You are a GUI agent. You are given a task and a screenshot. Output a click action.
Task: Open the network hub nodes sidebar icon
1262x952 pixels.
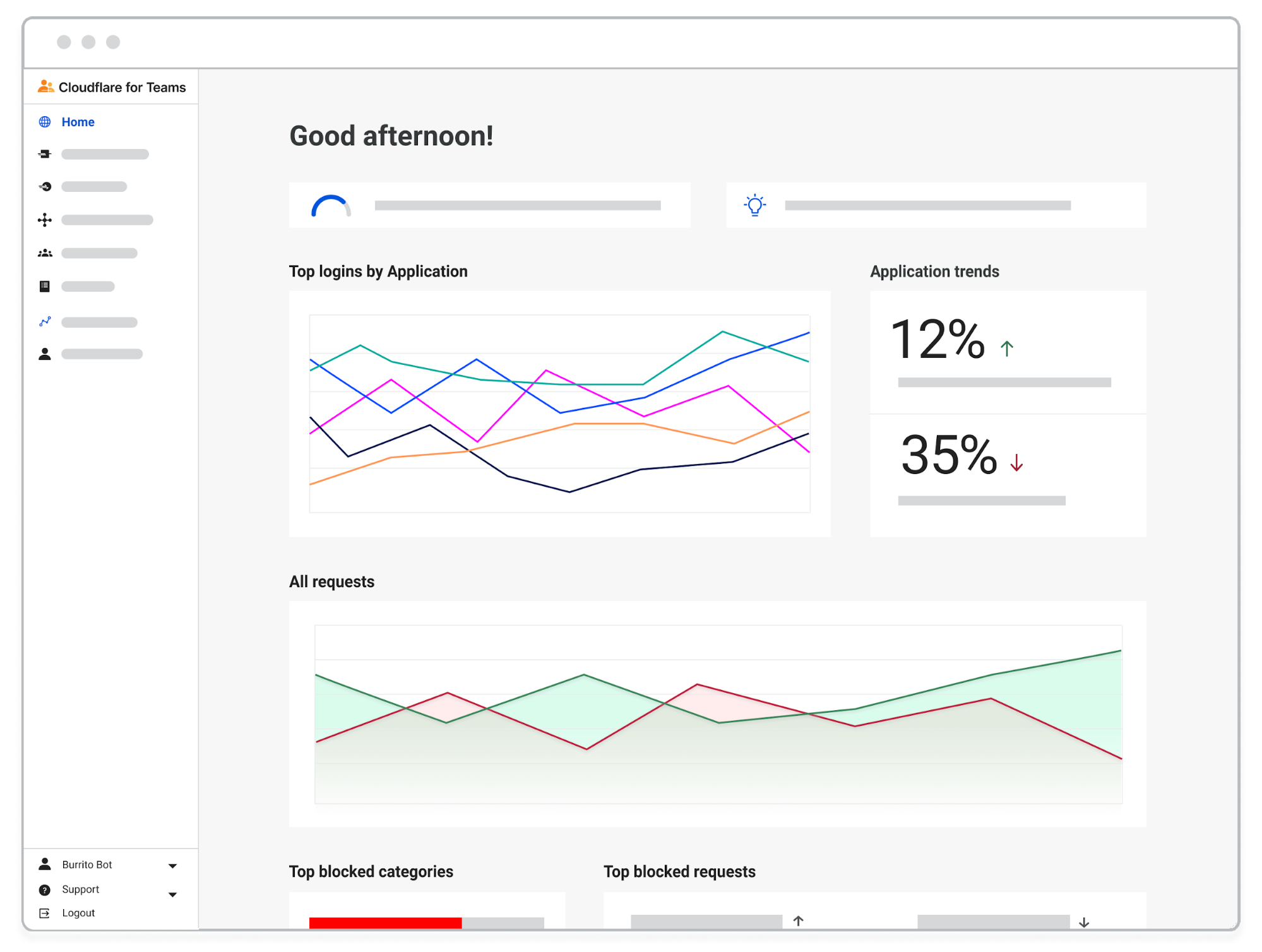(45, 220)
